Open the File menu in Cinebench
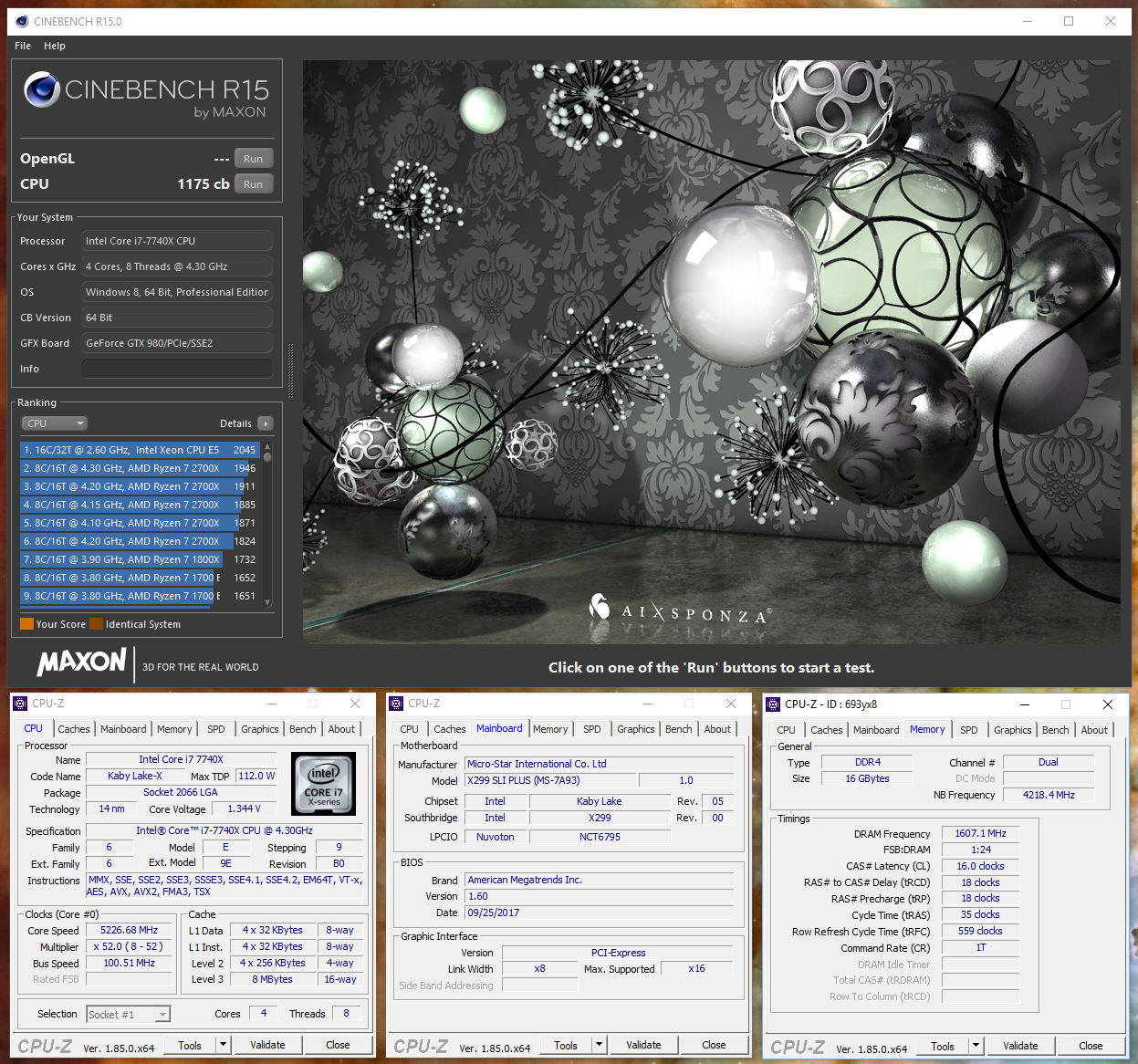This screenshot has height=1064, width=1138. (x=23, y=46)
